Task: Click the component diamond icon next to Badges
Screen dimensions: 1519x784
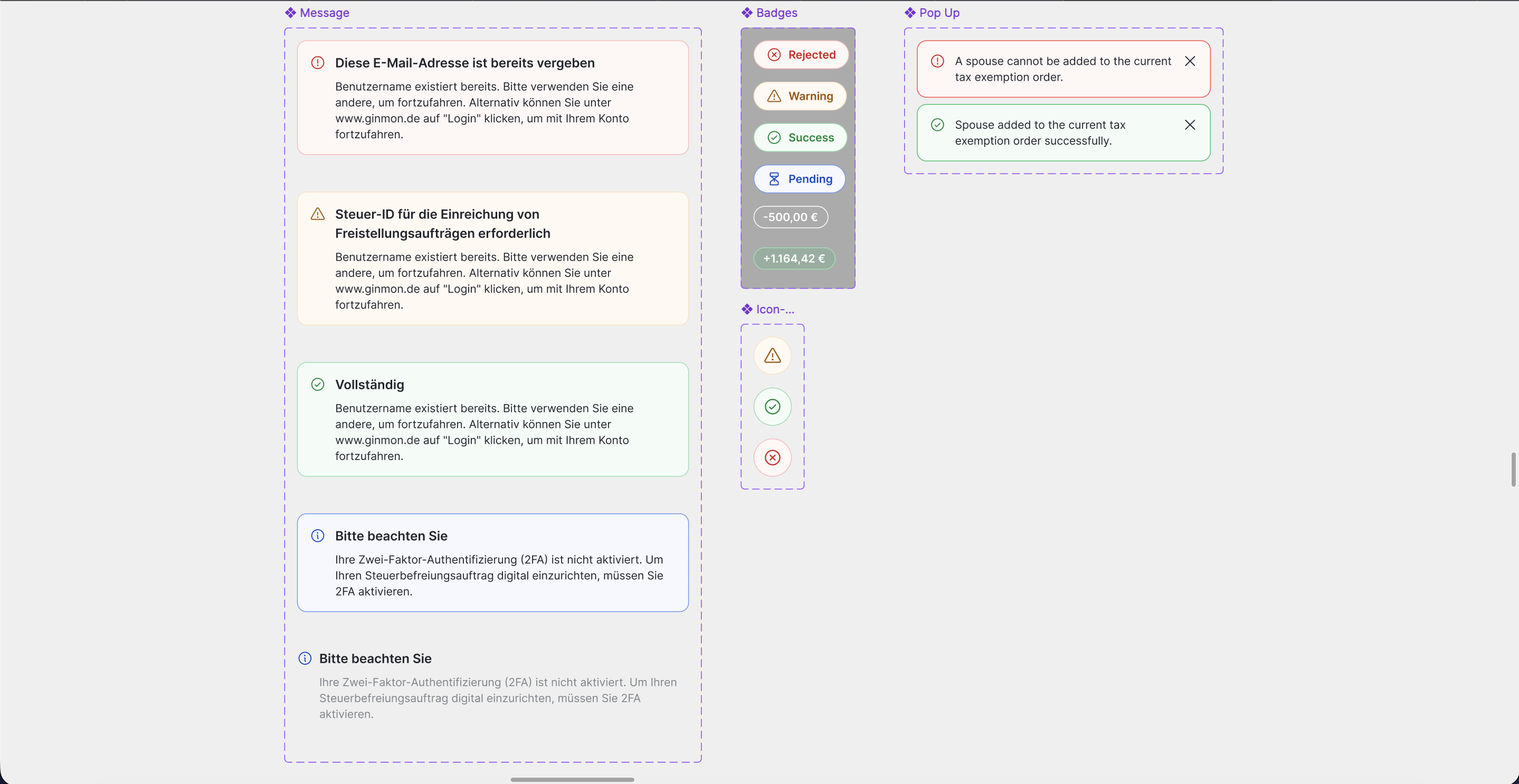Action: pos(746,12)
